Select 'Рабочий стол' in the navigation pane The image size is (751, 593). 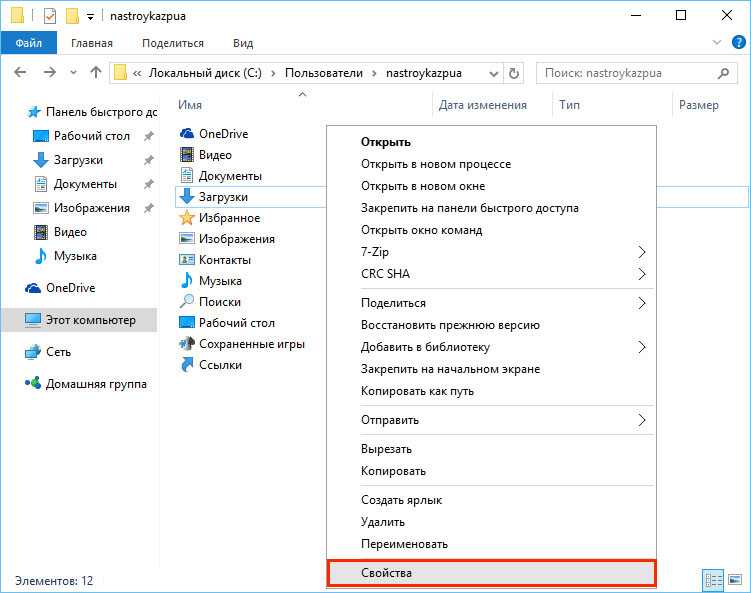tap(91, 136)
